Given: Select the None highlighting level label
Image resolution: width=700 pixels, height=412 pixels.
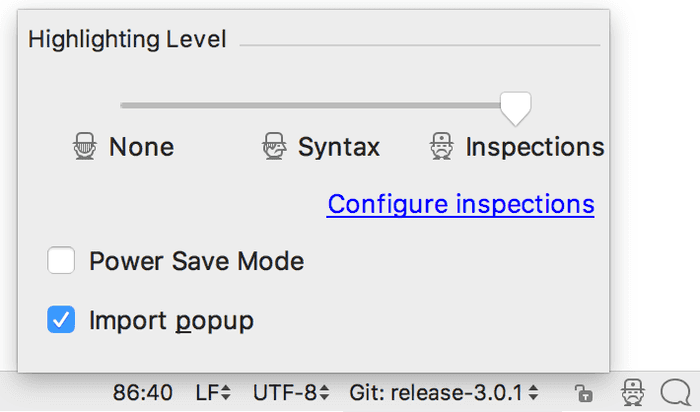Looking at the screenshot, I should [141, 147].
